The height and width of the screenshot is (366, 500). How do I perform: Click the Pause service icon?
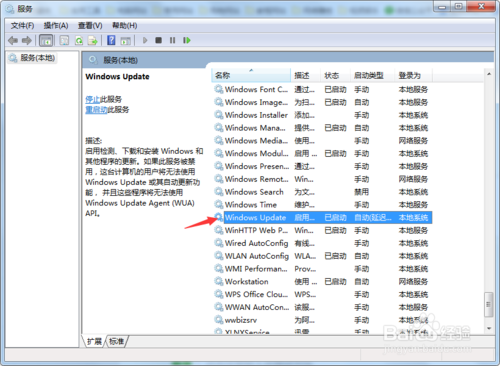coord(172,40)
